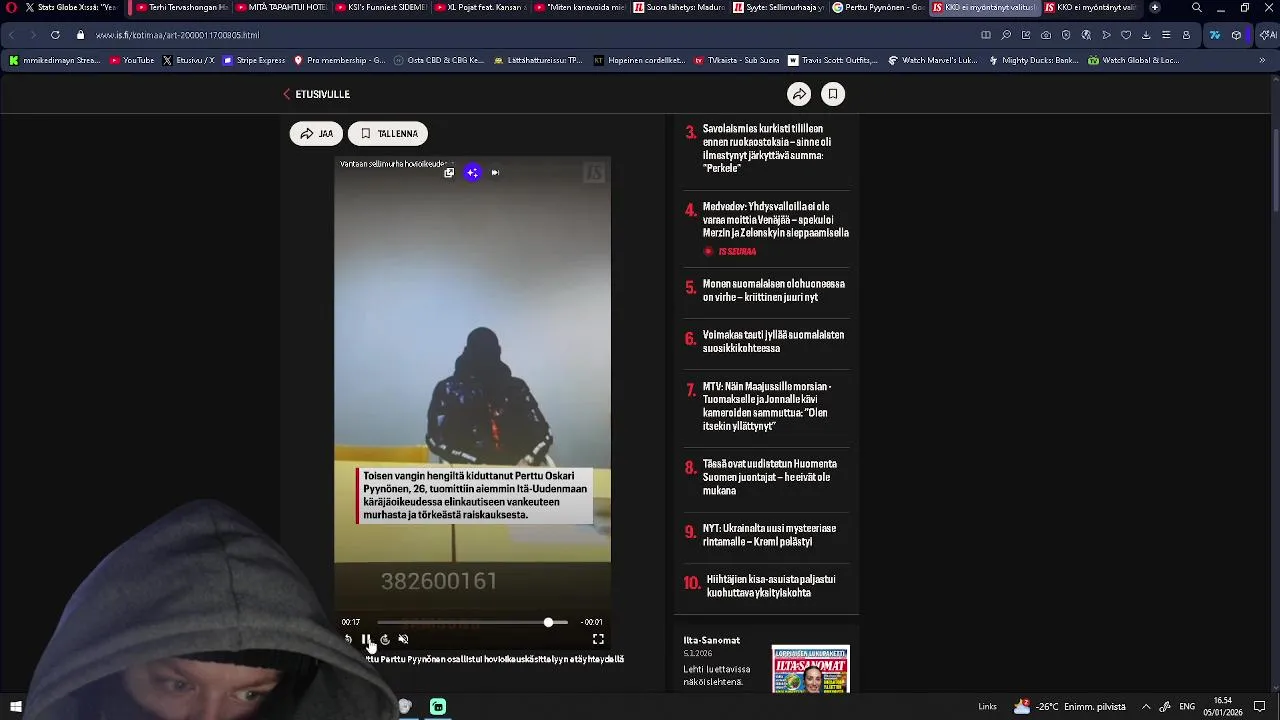The image size is (1280, 720).
Task: Click the TALLENNA save button
Action: [388, 133]
